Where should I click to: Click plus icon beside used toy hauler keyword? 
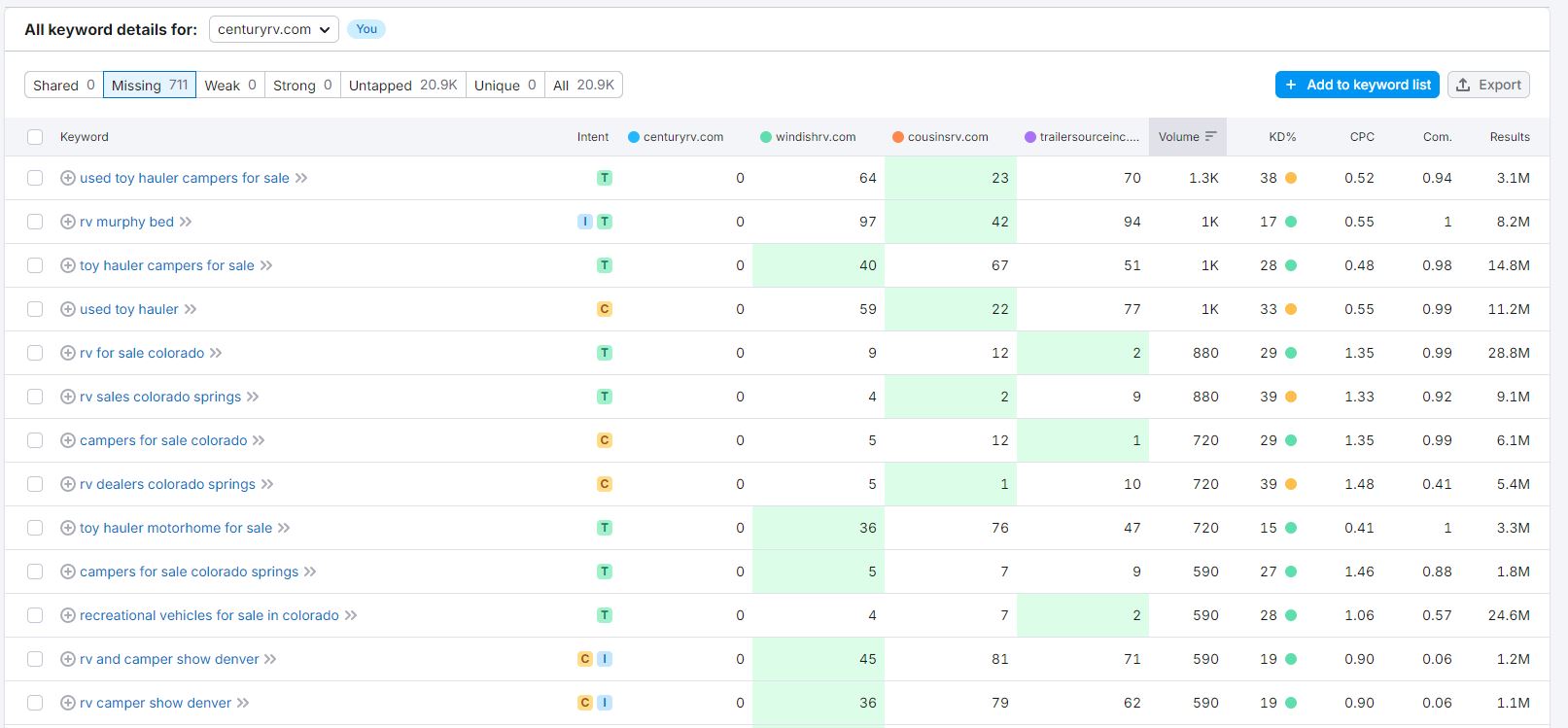[68, 309]
